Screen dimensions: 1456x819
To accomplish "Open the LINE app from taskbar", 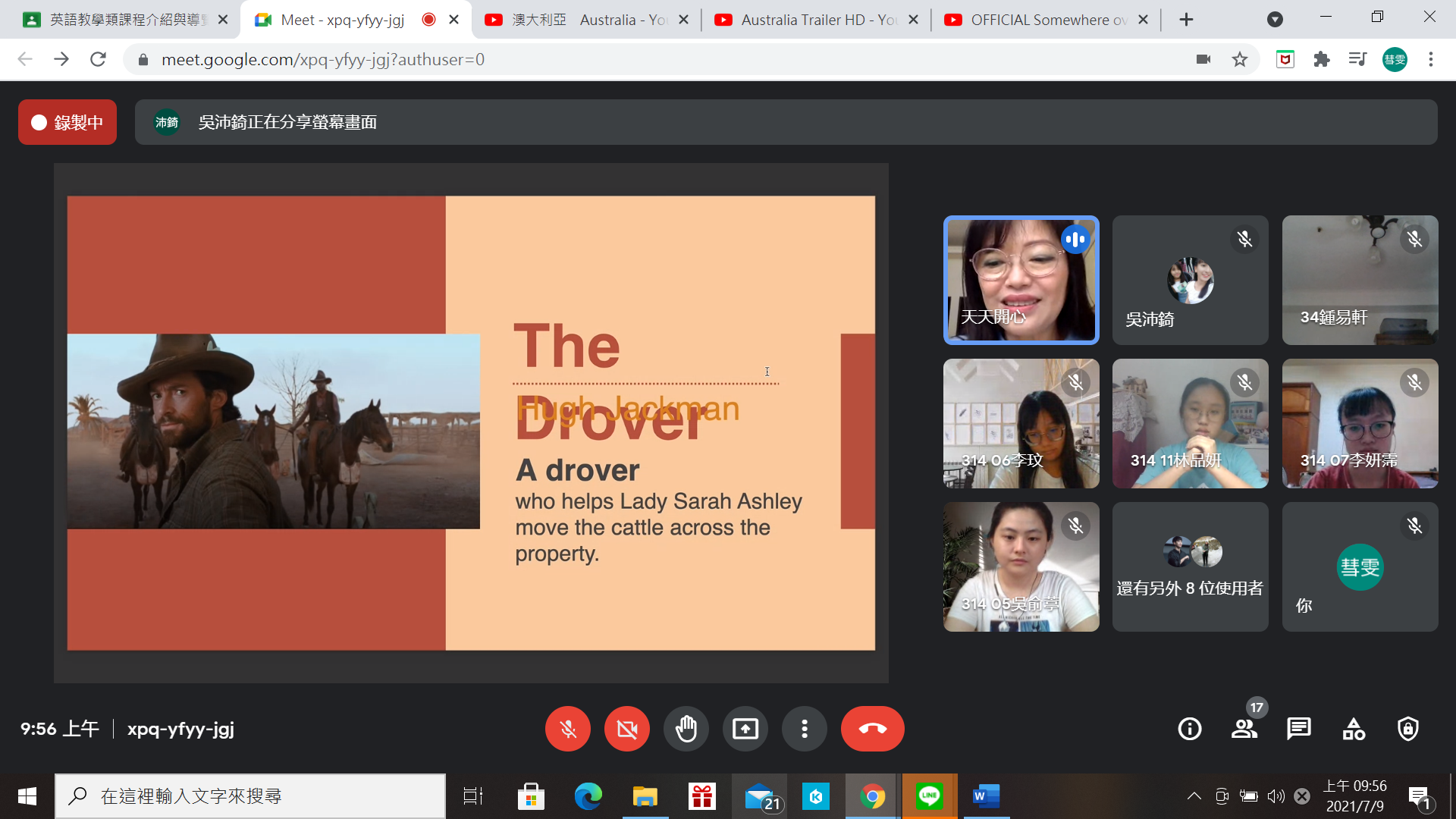I will pyautogui.click(x=929, y=796).
